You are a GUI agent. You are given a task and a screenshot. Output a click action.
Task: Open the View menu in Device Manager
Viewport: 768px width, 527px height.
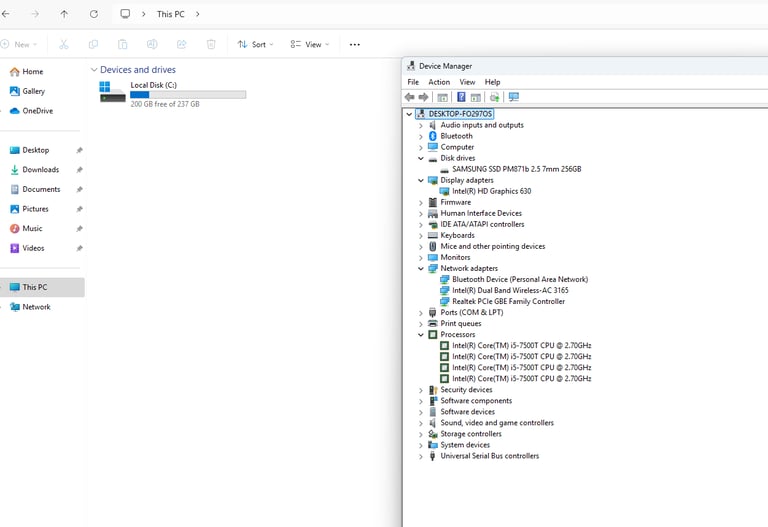pyautogui.click(x=467, y=82)
